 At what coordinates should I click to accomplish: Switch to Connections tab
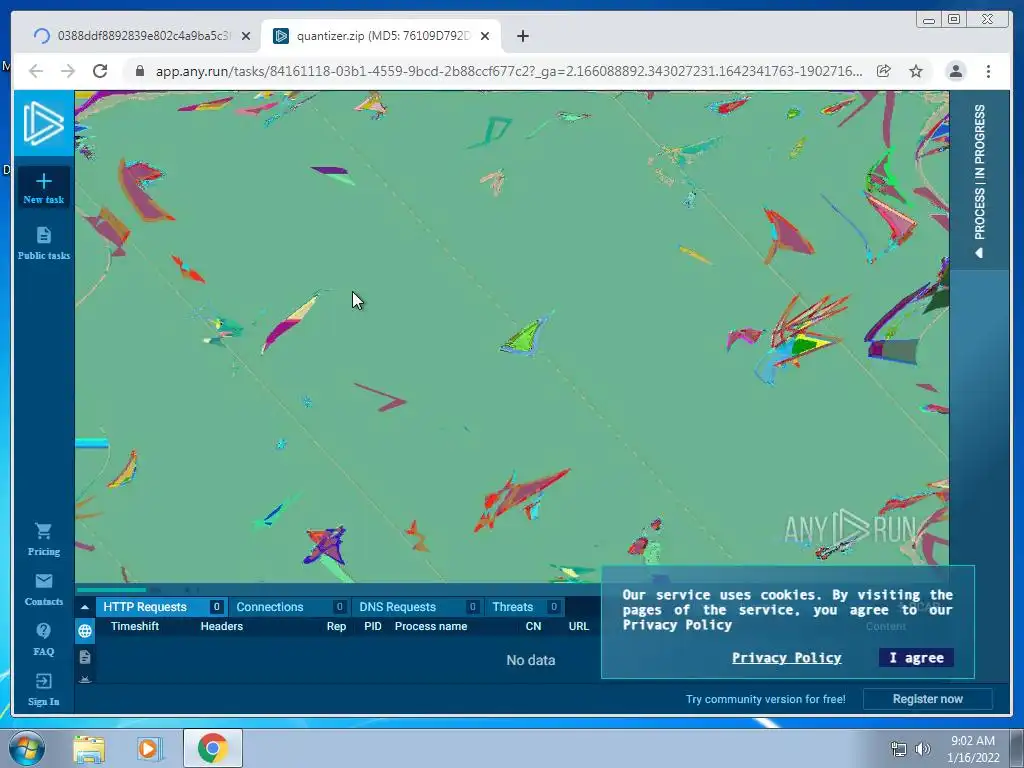click(289, 607)
